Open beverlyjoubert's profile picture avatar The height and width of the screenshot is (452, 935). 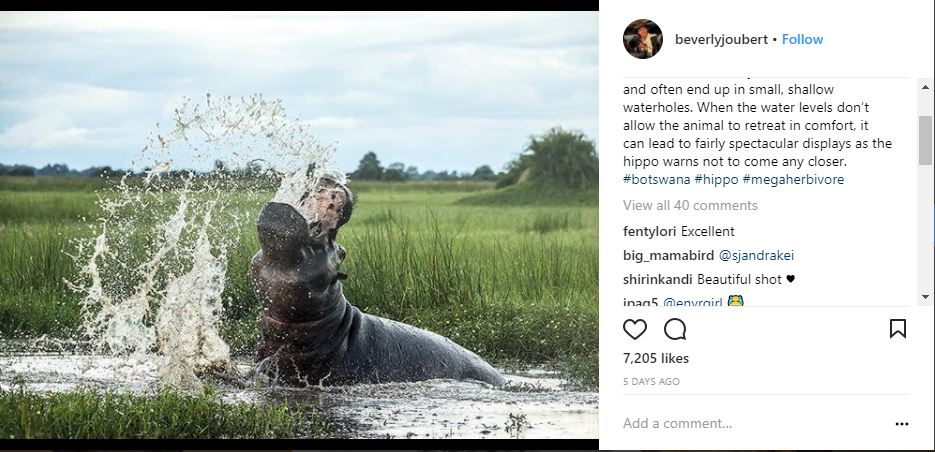coord(642,39)
